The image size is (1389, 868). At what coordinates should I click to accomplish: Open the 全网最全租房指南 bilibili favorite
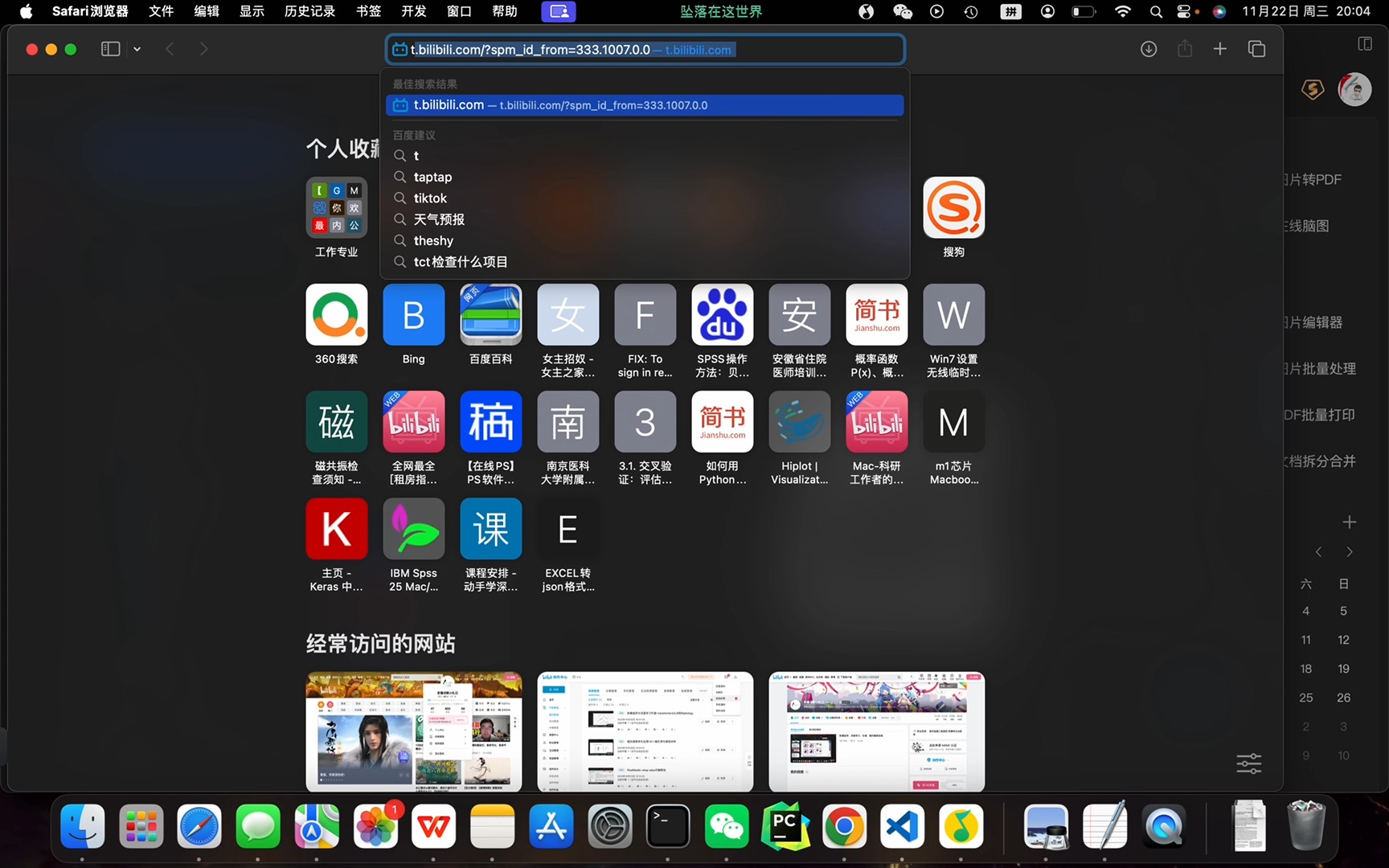[x=414, y=422]
